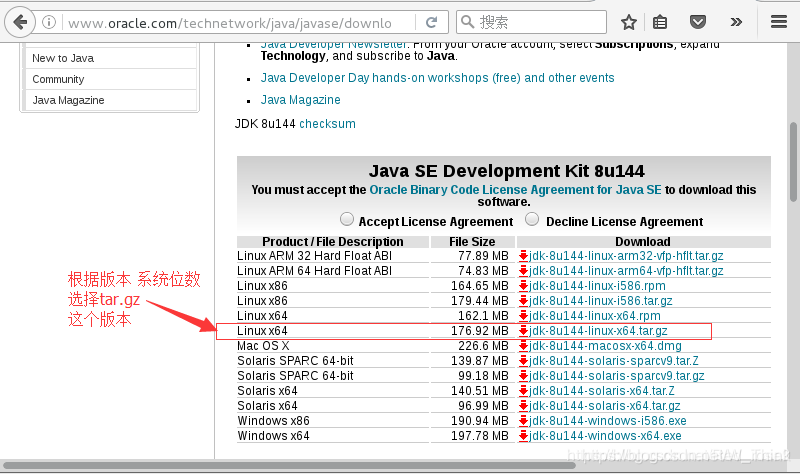Download jdk-8u144-windows-i586.exe
The height and width of the screenshot is (474, 800).
pyautogui.click(x=608, y=421)
